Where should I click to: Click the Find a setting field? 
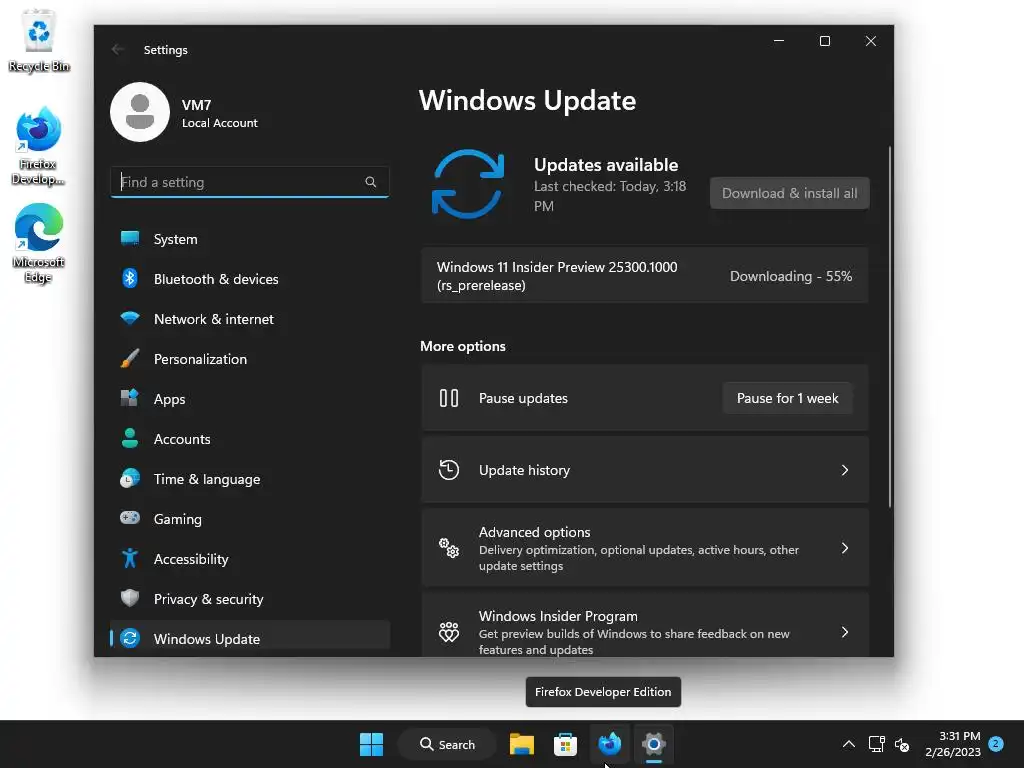point(250,182)
